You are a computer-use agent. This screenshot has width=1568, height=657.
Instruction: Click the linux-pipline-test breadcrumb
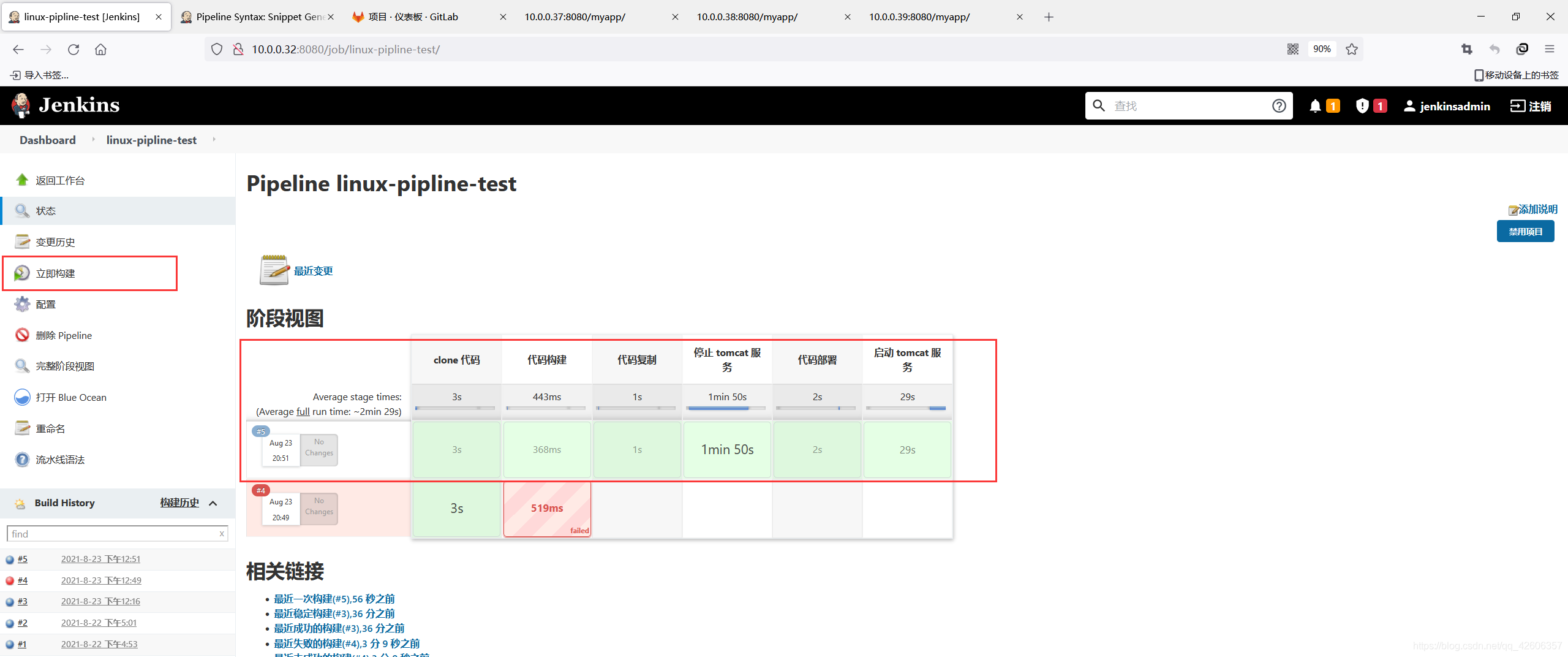[x=151, y=140]
